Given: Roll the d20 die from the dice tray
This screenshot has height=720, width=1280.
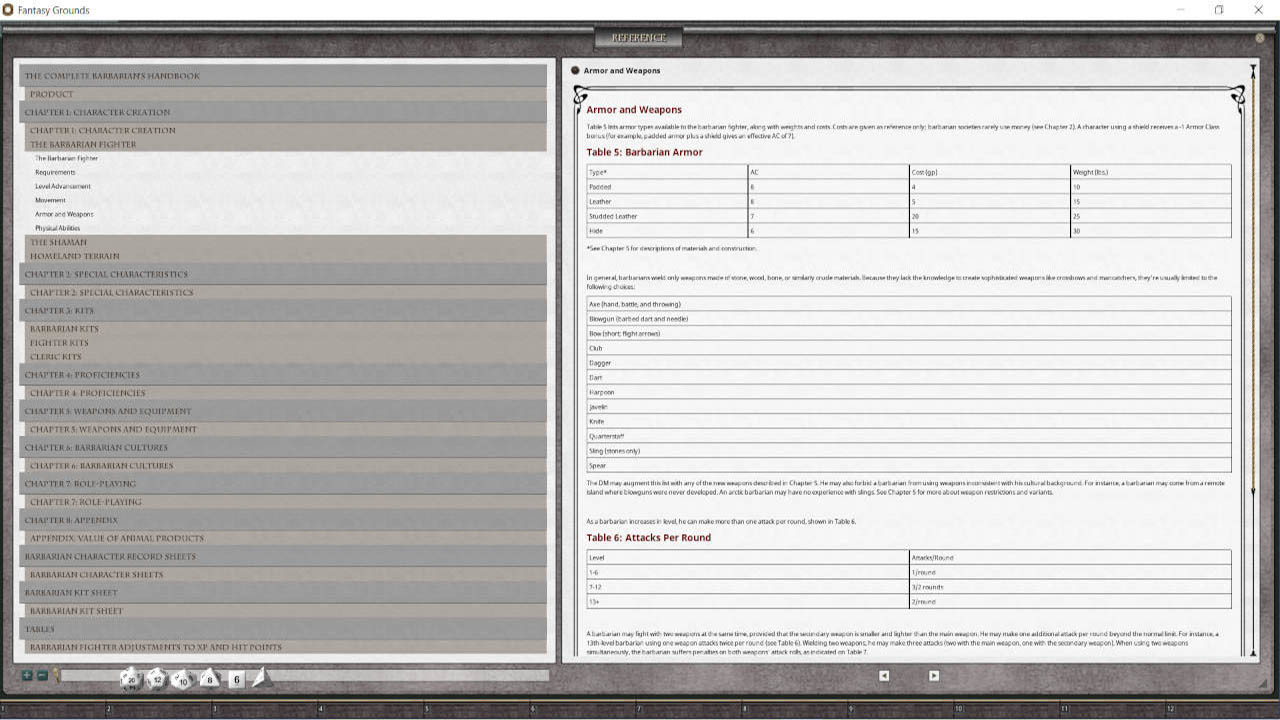Looking at the screenshot, I should (131, 679).
